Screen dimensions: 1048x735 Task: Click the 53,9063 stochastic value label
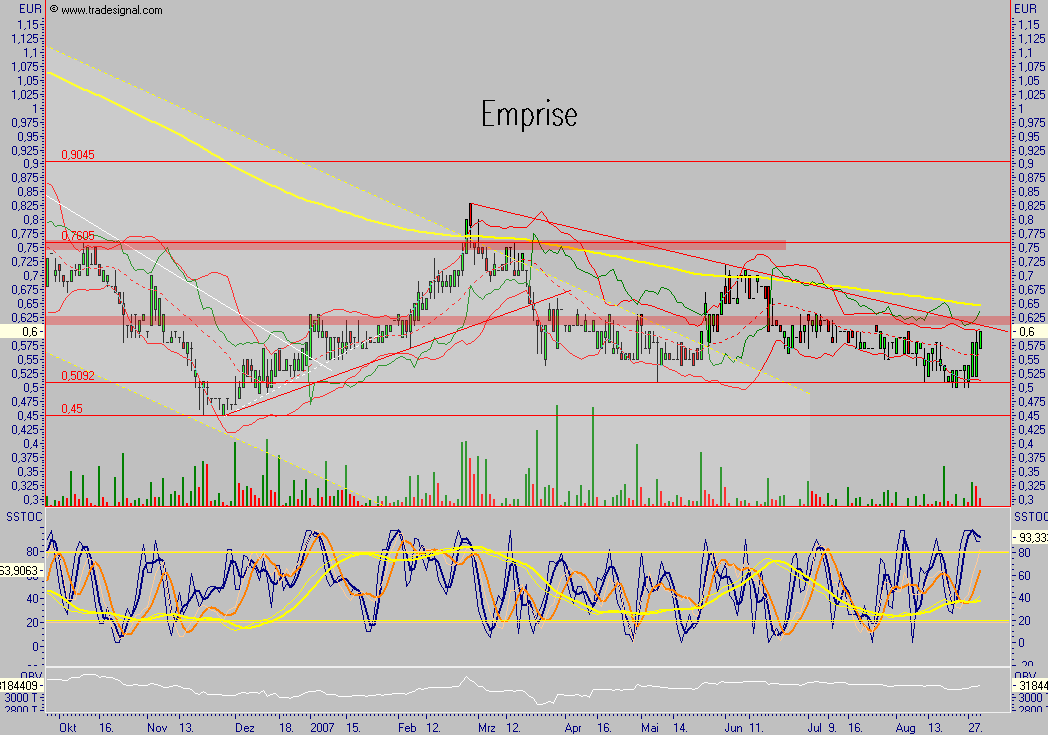(20, 570)
